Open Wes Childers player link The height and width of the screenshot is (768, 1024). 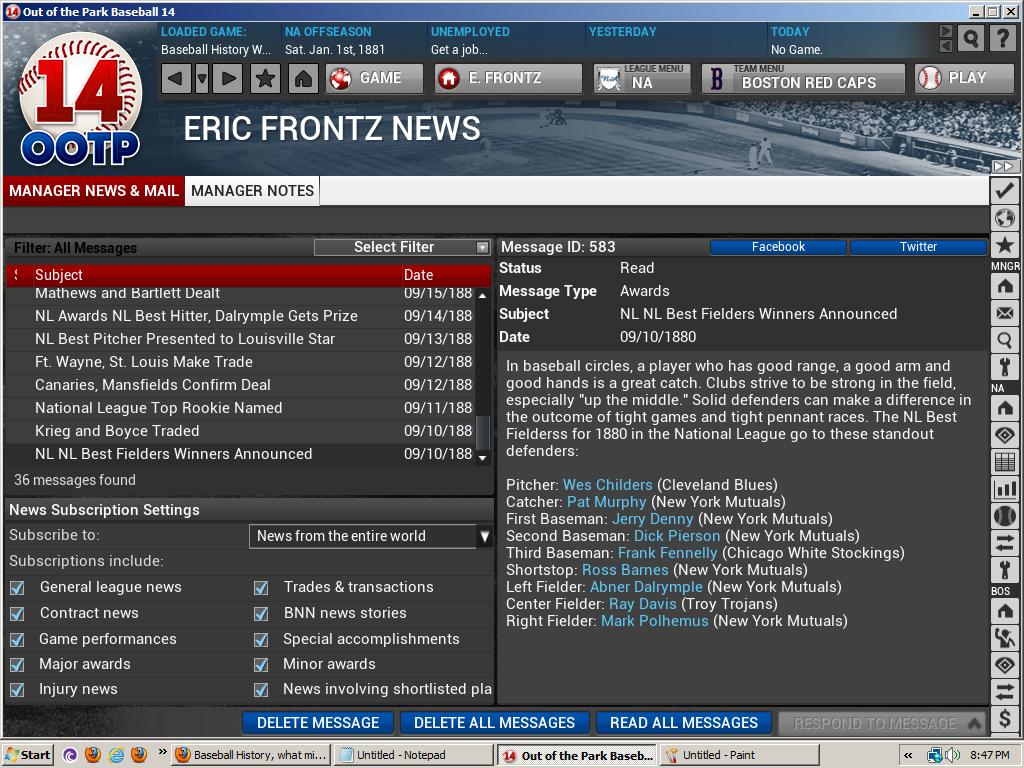pyautogui.click(x=607, y=485)
